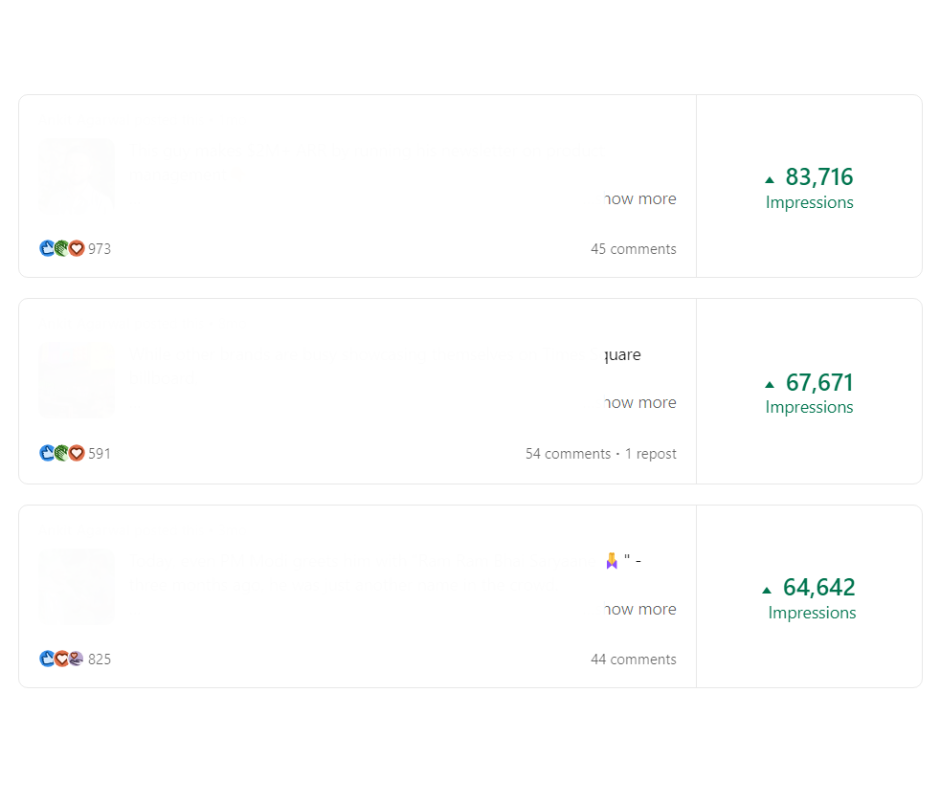Click the purple Support reaction icon beside 825

[x=76, y=659]
